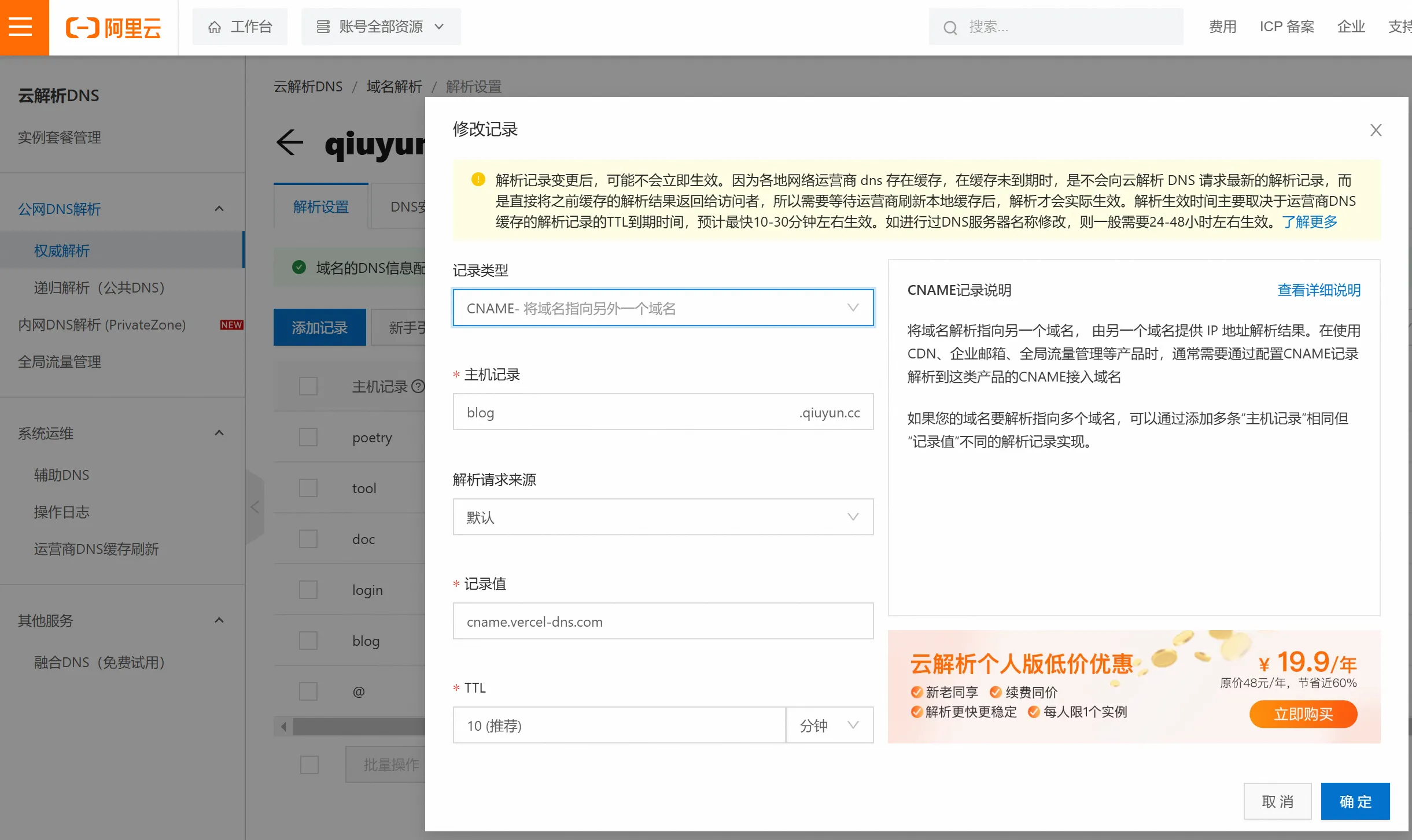This screenshot has width=1412, height=840.
Task: Click 云解析DNS breadcrumb link
Action: coord(308,87)
